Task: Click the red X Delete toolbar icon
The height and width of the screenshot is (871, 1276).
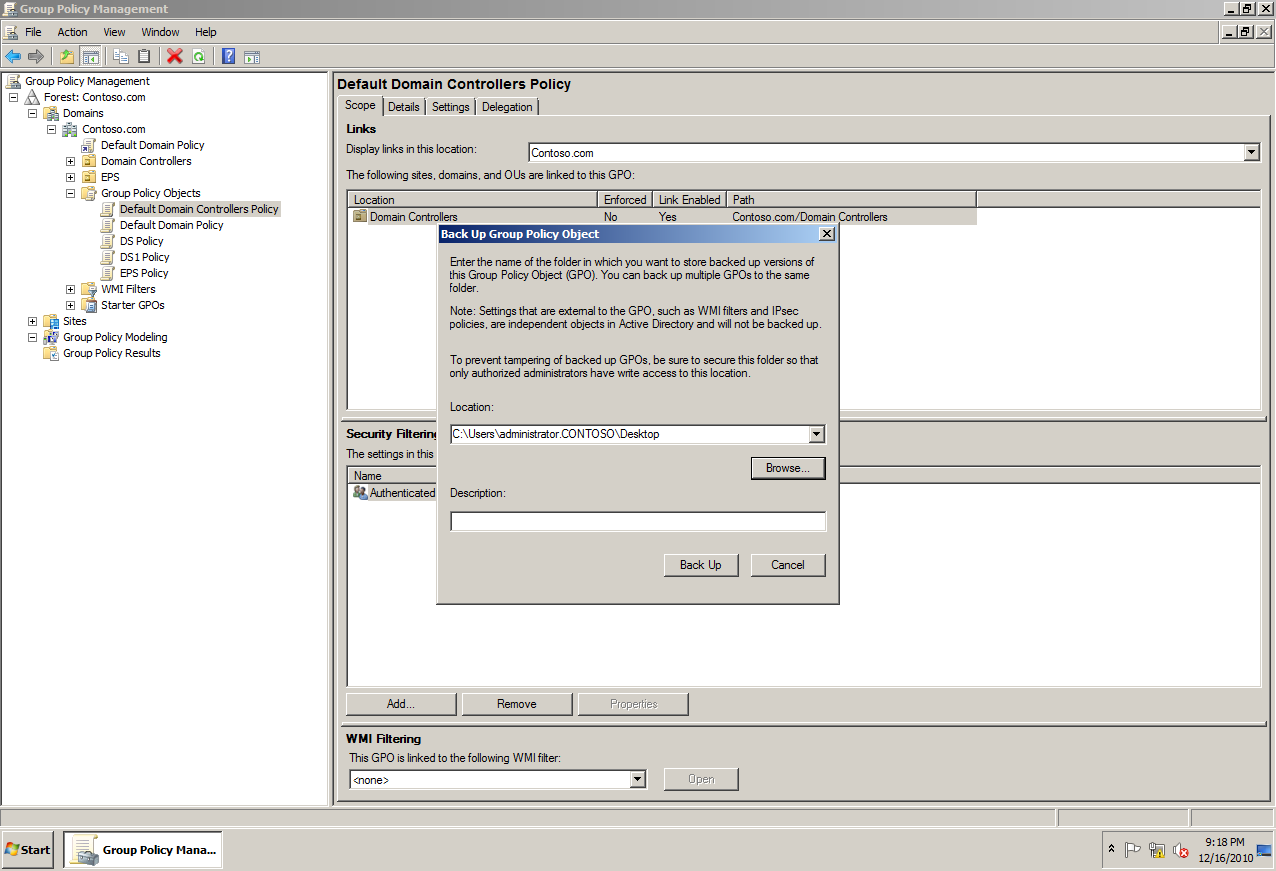Action: click(173, 56)
